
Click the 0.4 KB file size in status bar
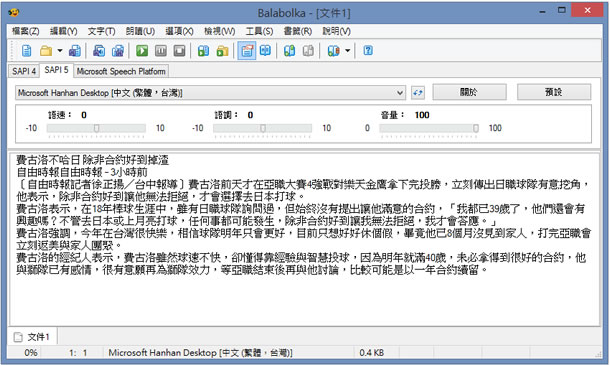pos(372,353)
